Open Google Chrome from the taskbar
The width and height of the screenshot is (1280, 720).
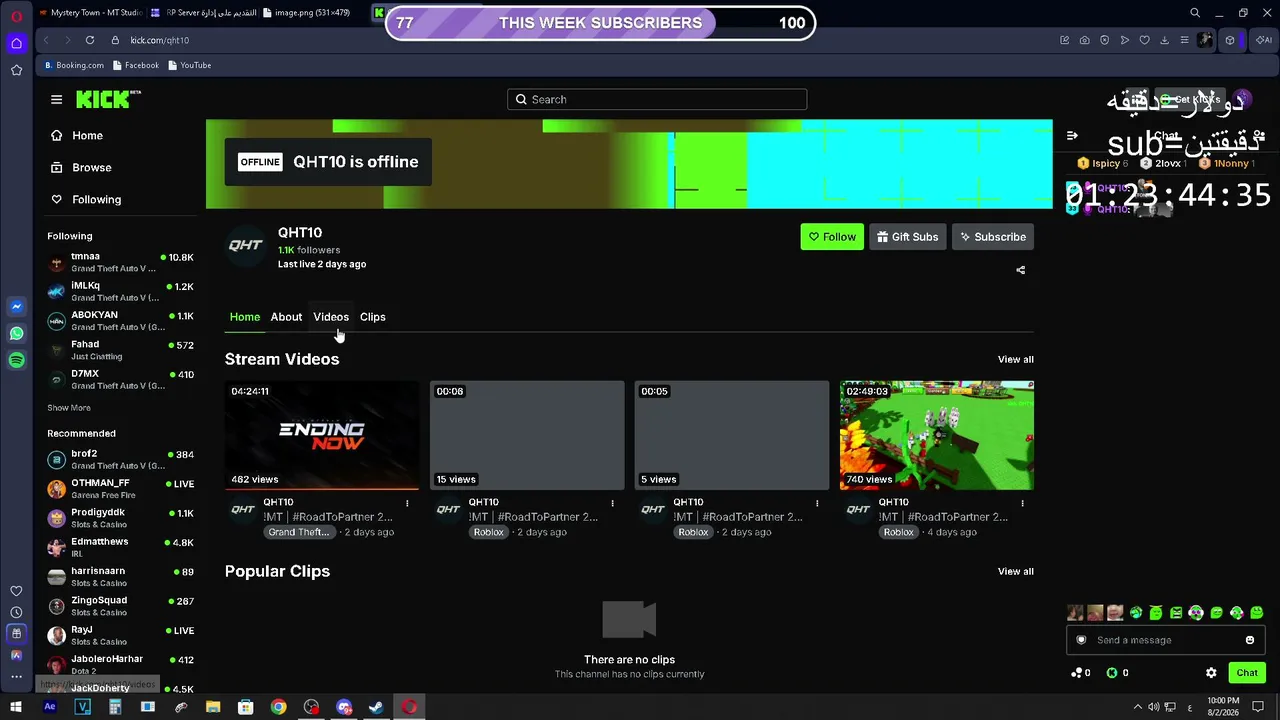pyautogui.click(x=278, y=707)
